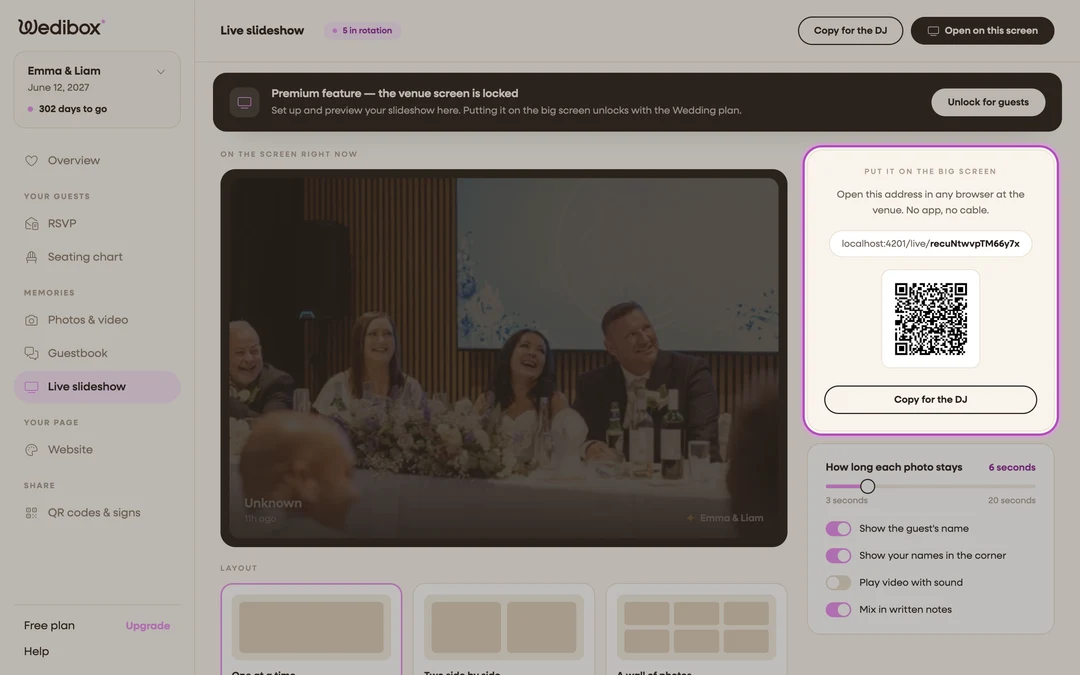The height and width of the screenshot is (675, 1080).
Task: Click the 3 seconds slider minimum label
Action: click(x=847, y=501)
